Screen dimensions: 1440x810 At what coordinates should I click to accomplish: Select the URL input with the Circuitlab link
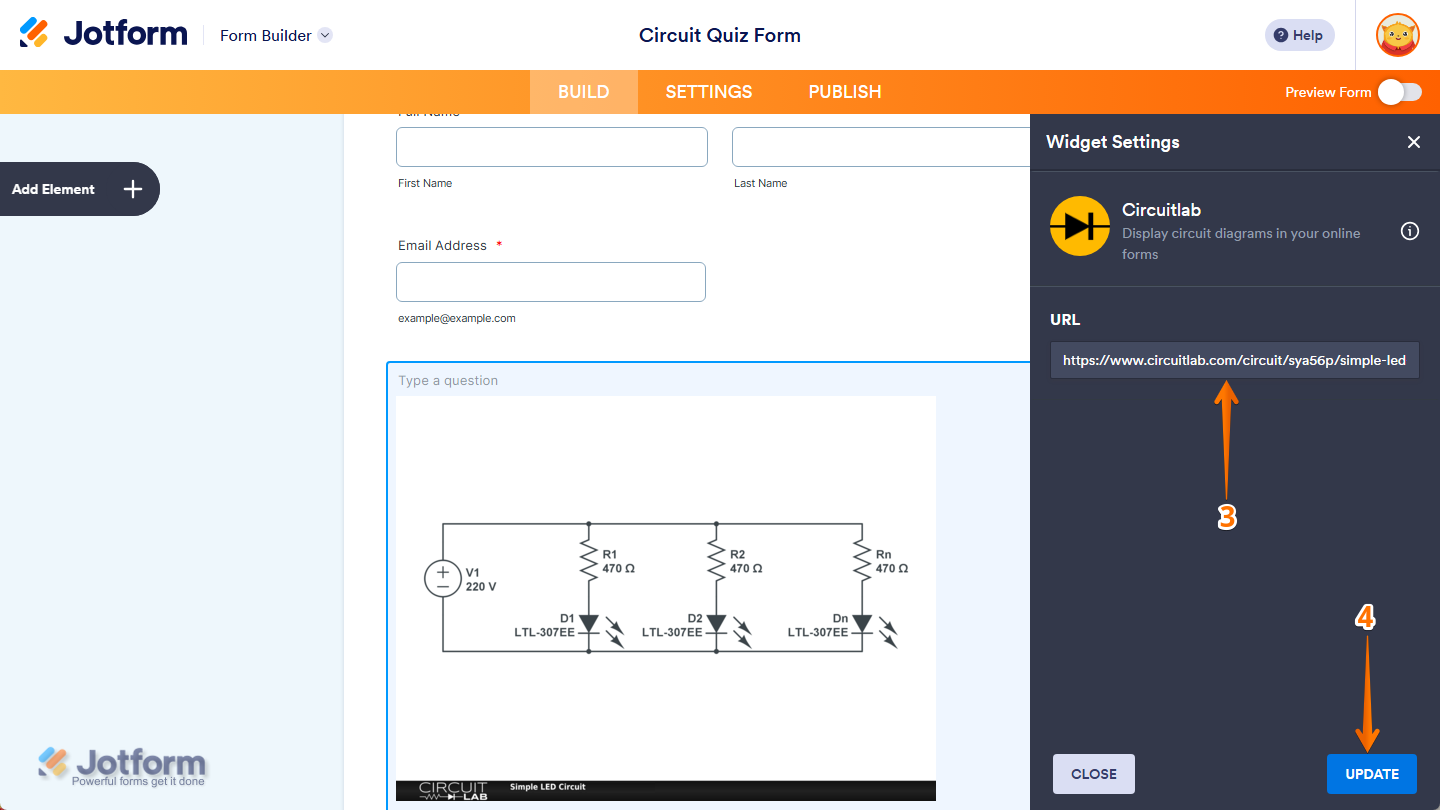[1234, 360]
